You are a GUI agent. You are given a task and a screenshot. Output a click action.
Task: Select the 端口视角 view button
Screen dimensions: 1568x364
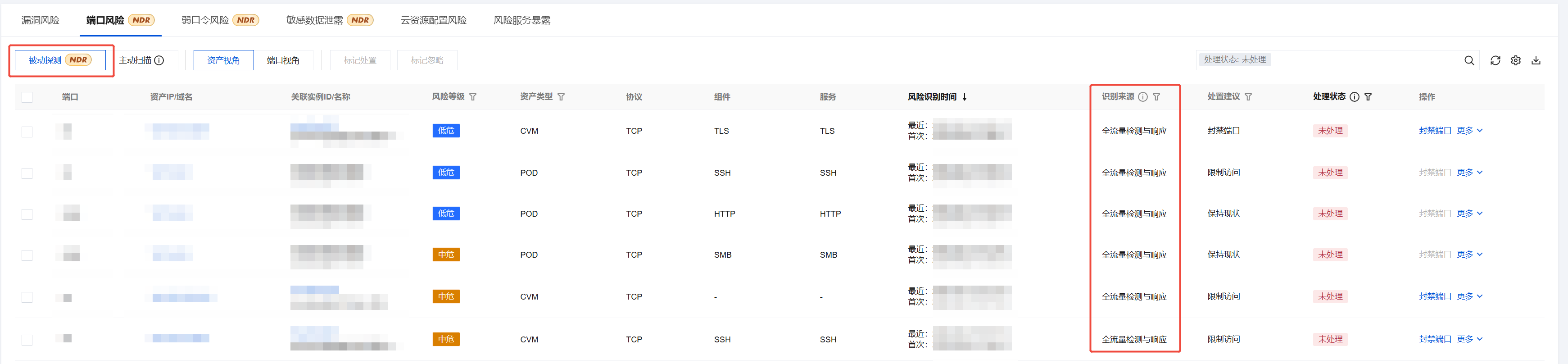[283, 60]
